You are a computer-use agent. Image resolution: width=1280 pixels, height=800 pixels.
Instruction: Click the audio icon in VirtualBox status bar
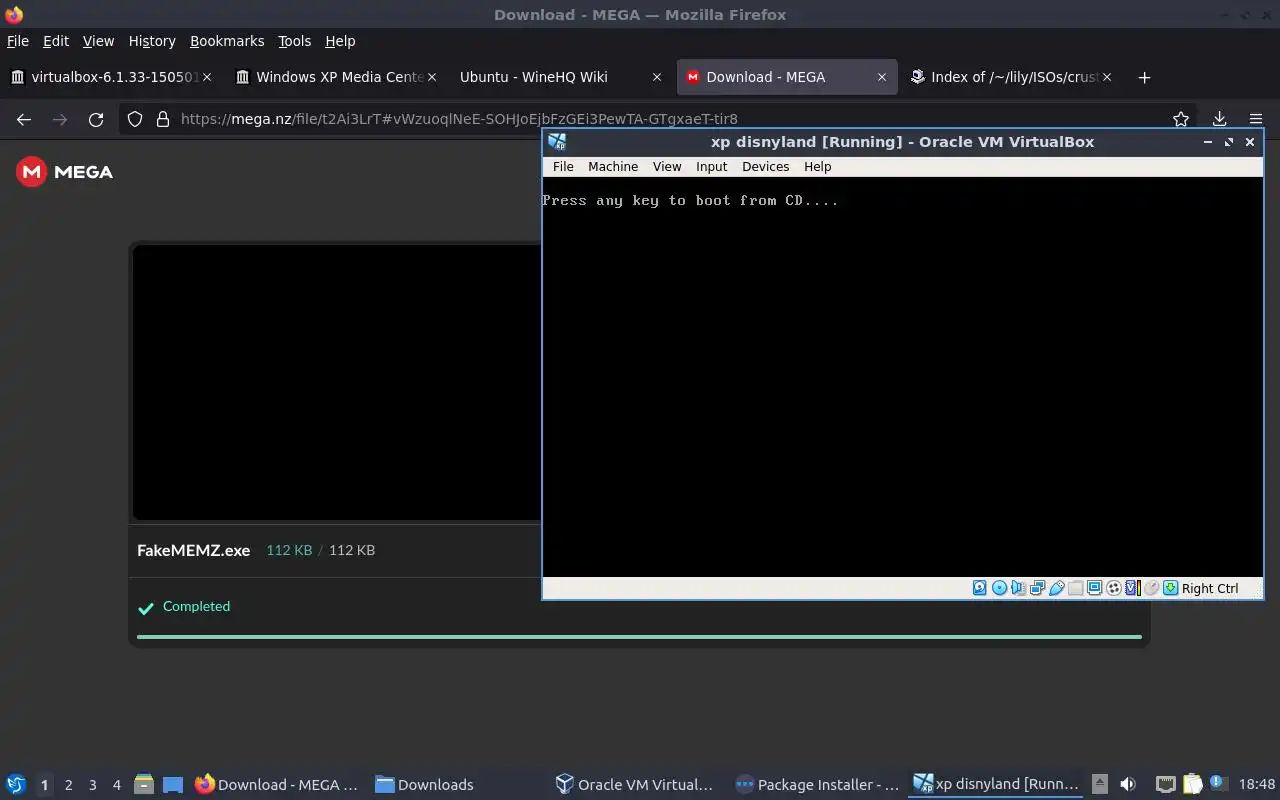tap(1018, 588)
